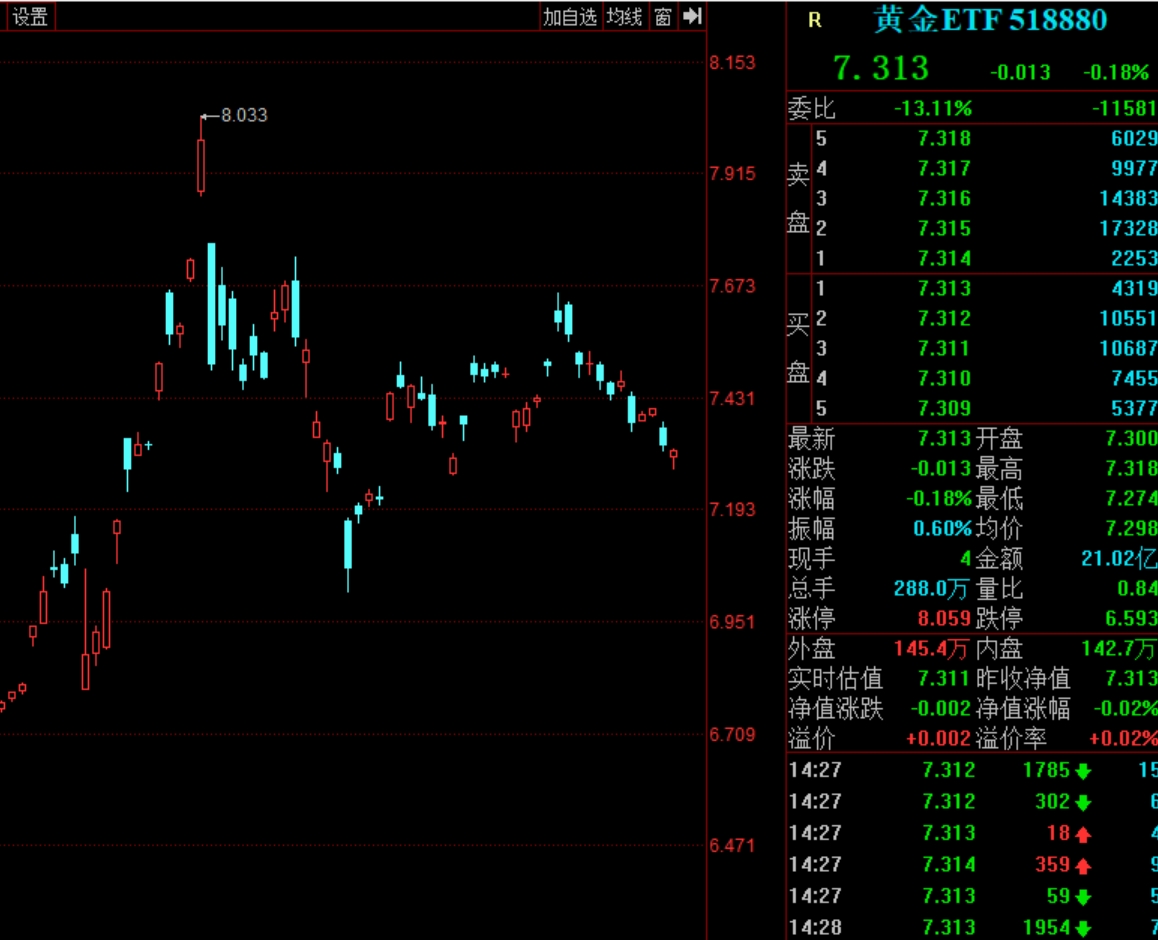Screen dimensions: 1158x940
Task: Click the 溢价 value +0.002
Action: [938, 738]
